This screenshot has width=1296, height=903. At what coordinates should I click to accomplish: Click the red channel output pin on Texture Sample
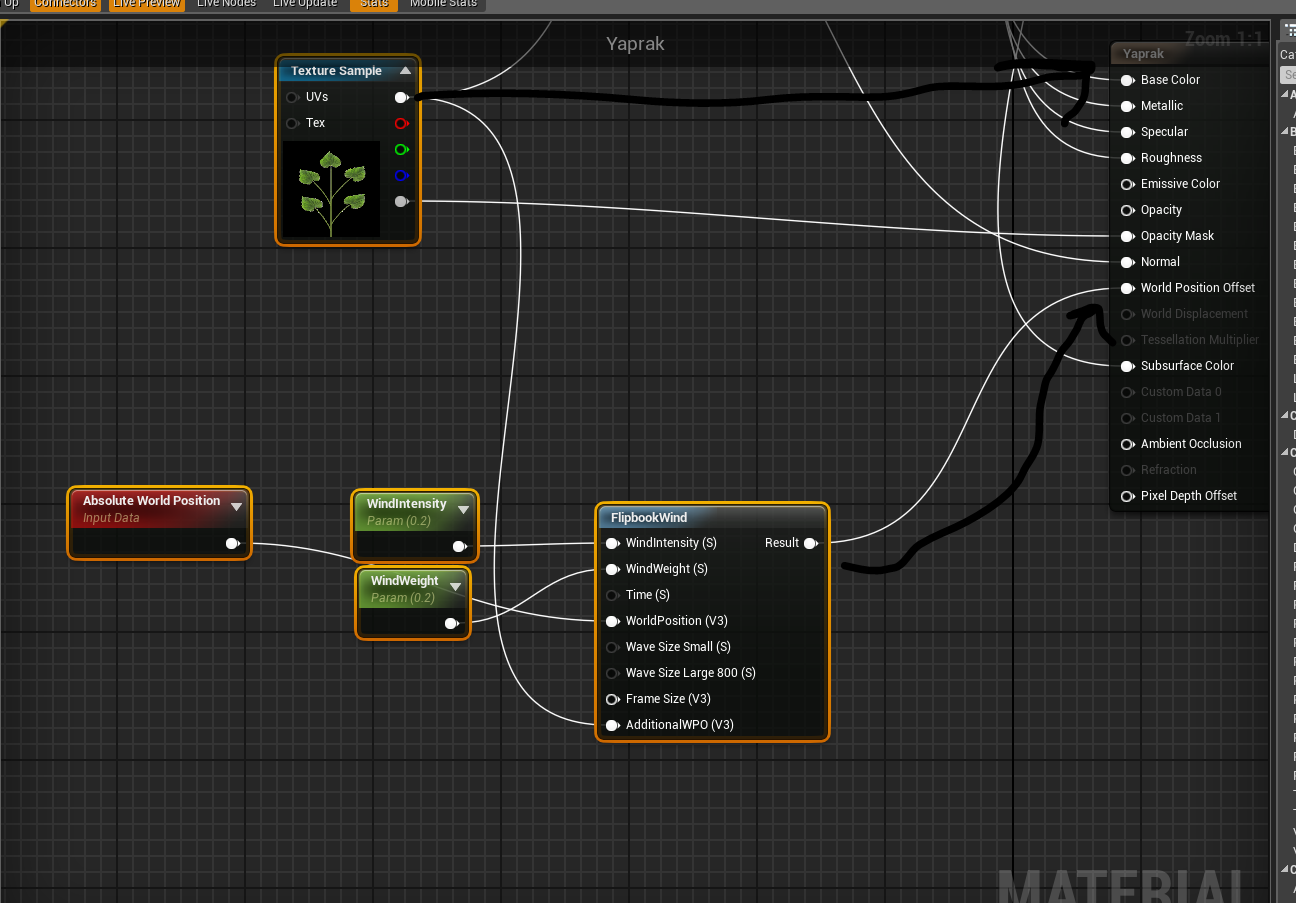point(401,123)
